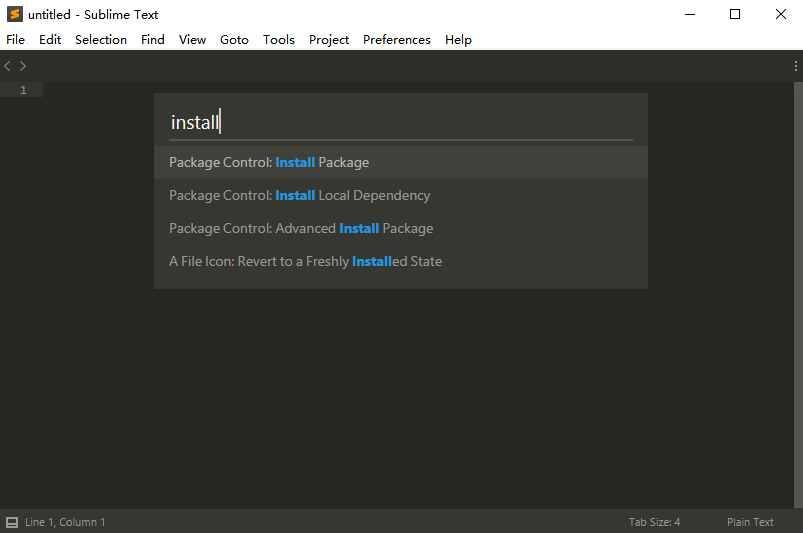The image size is (803, 533).
Task: Open the View menu
Action: click(192, 40)
